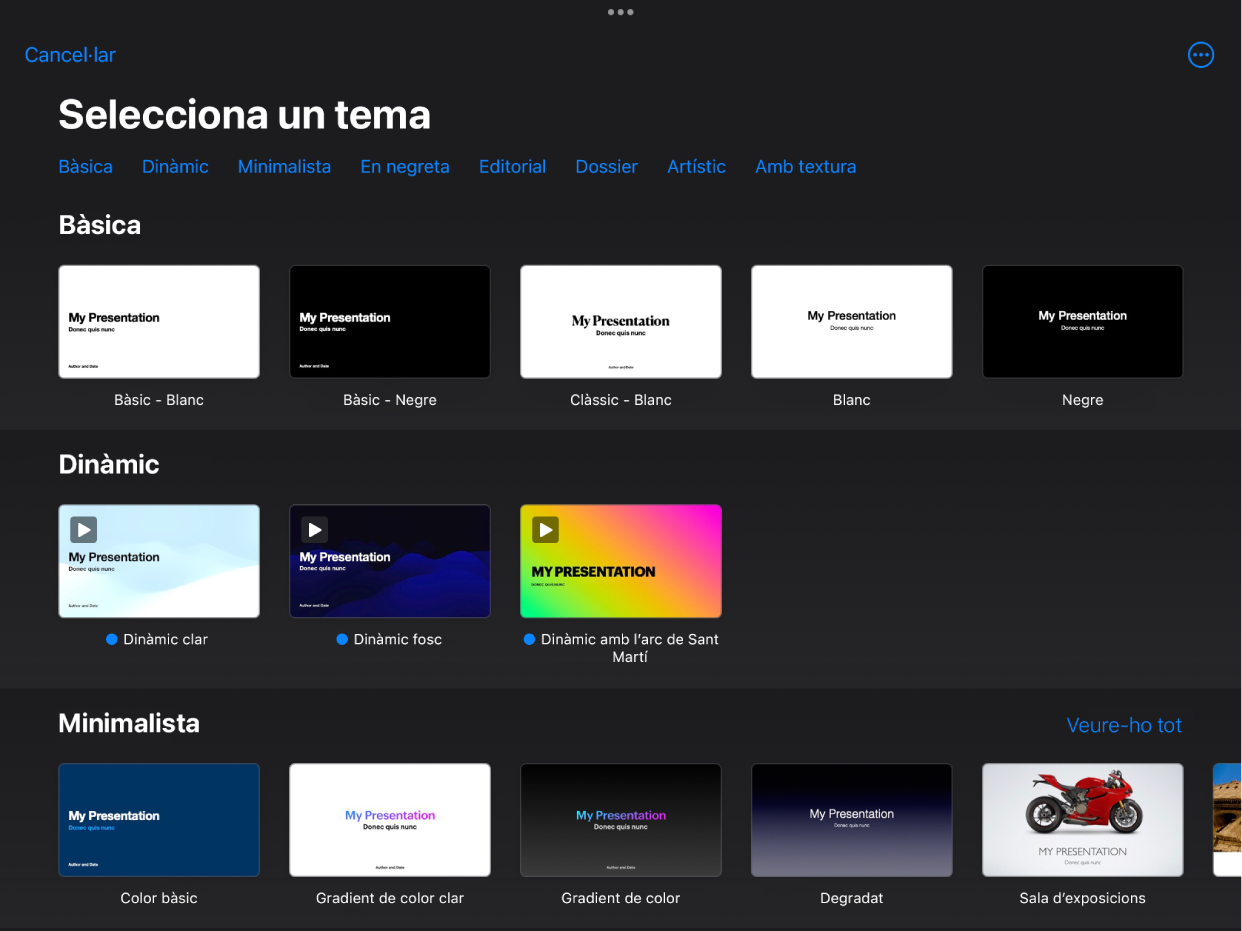The width and height of the screenshot is (1242, 931).
Task: Choose the Clàssic - Blanc theme thumbnail
Action: pos(621,322)
